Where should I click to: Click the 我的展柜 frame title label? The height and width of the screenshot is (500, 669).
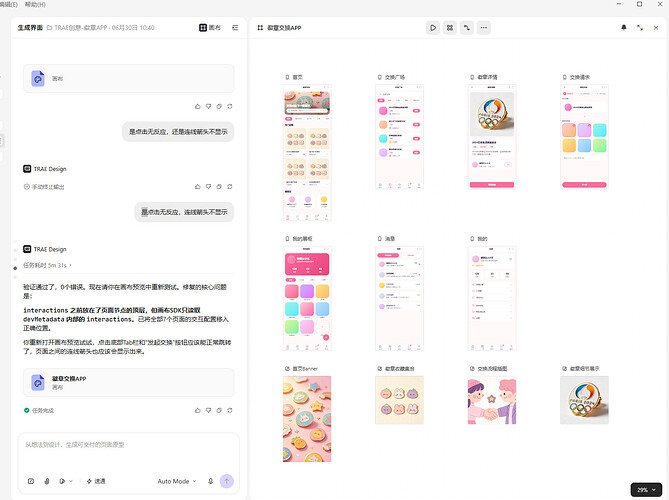point(302,238)
